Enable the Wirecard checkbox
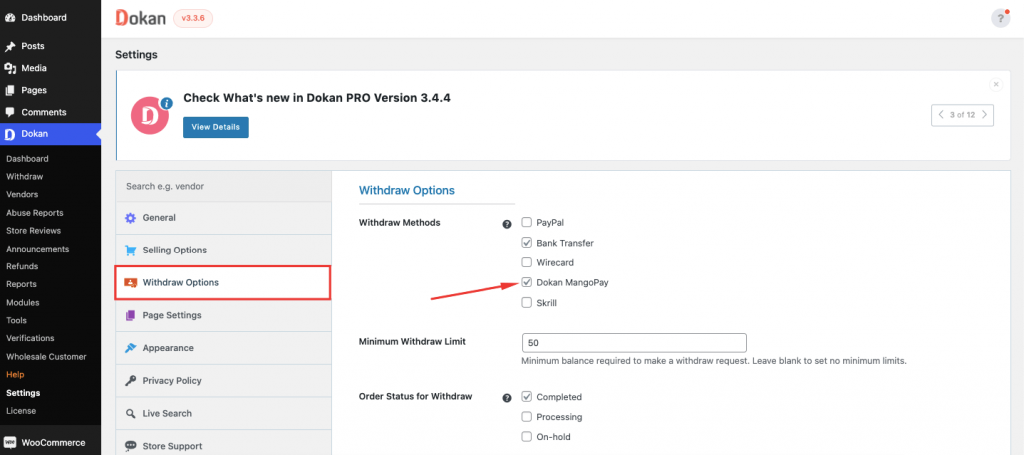Image resolution: width=1024 pixels, height=455 pixels. click(x=526, y=262)
